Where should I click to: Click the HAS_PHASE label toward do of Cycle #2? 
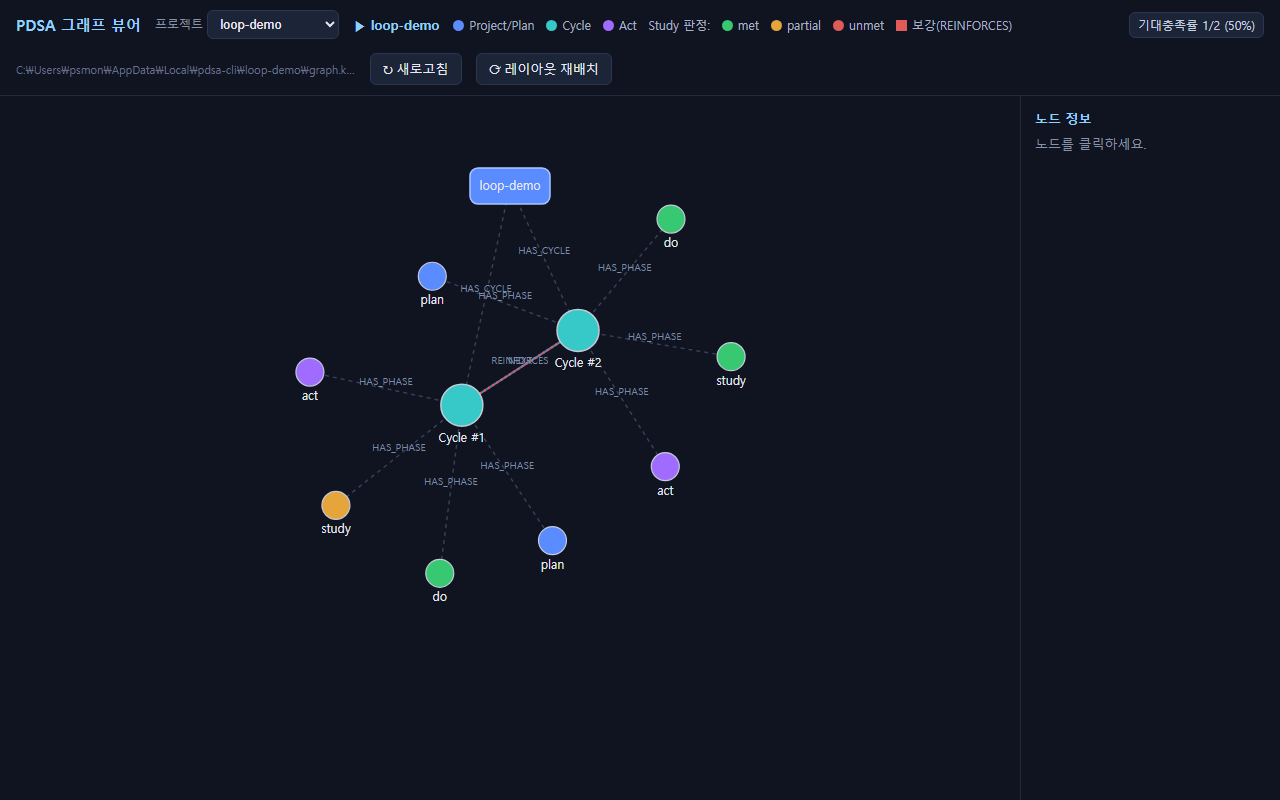[625, 267]
